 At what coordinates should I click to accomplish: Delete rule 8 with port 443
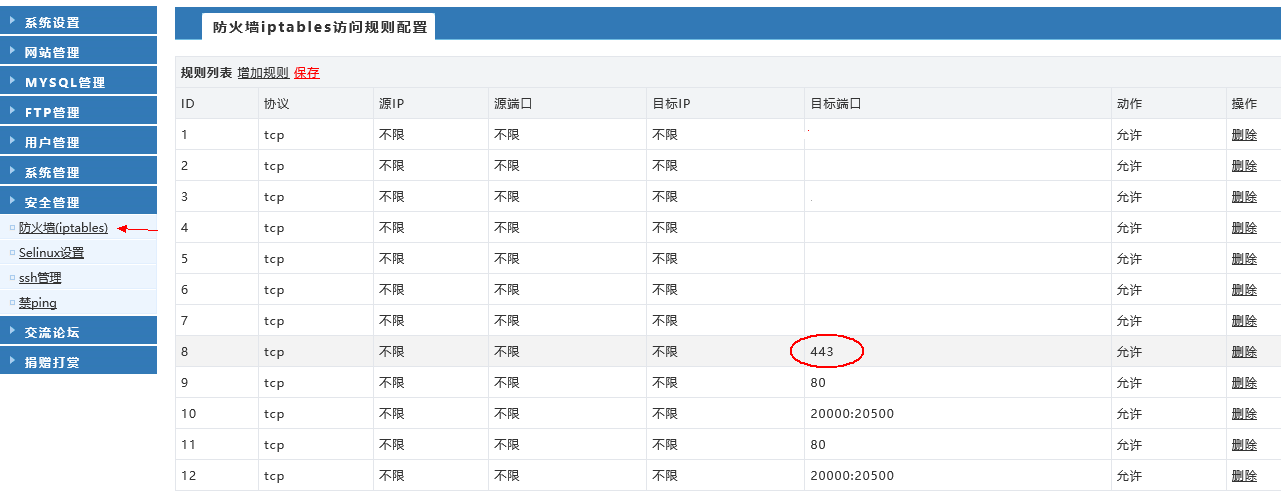coord(1244,351)
